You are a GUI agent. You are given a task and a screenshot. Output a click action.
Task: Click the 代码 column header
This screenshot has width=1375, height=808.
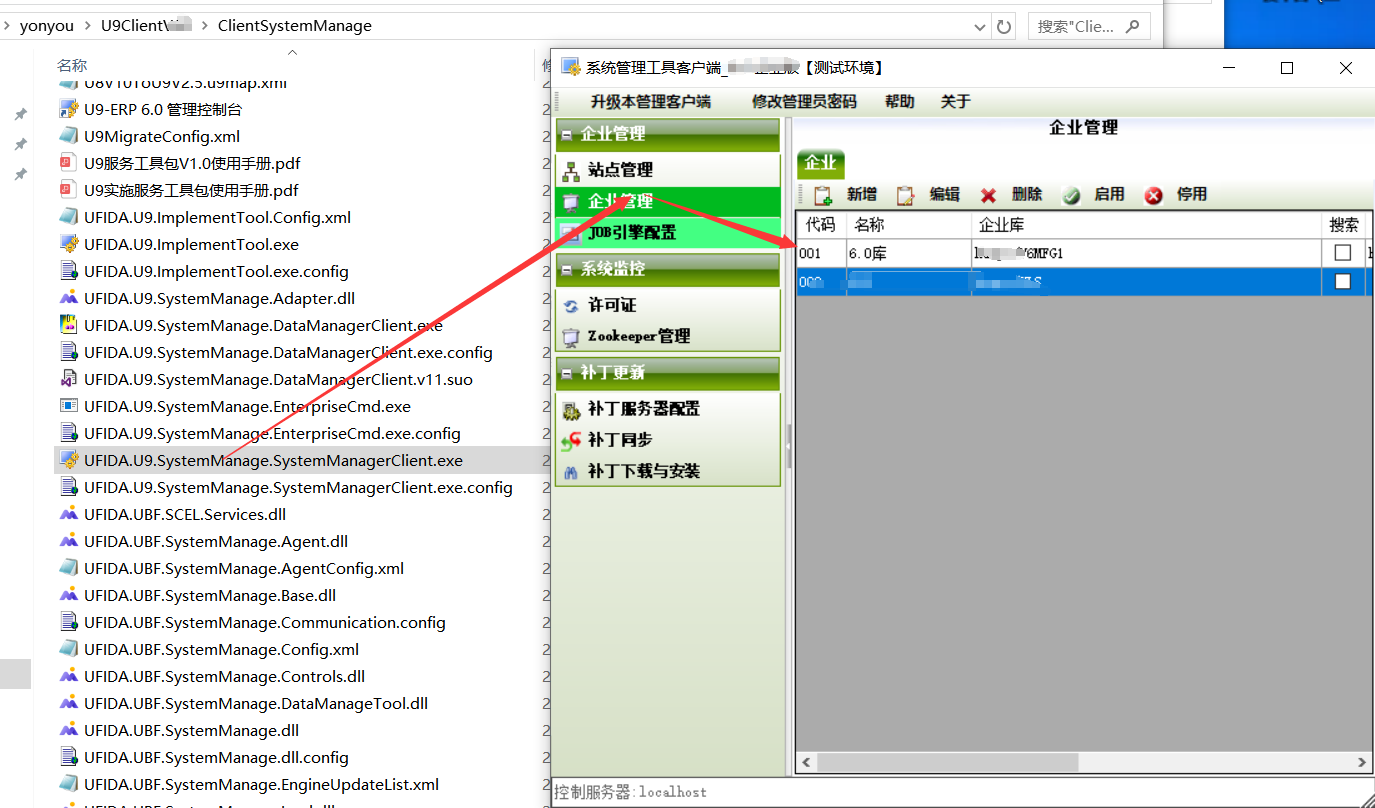[821, 225]
